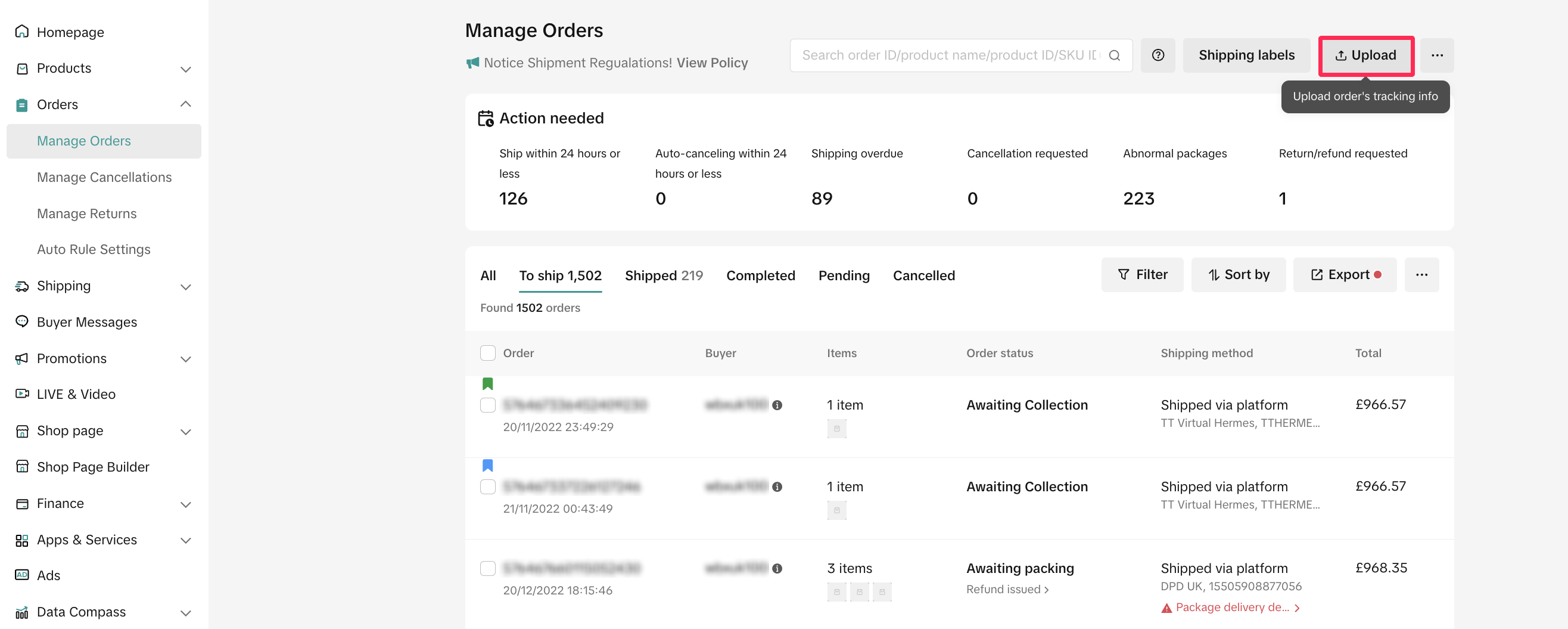Click the Upload button
Image resolution: width=1568 pixels, height=629 pixels.
[1365, 55]
